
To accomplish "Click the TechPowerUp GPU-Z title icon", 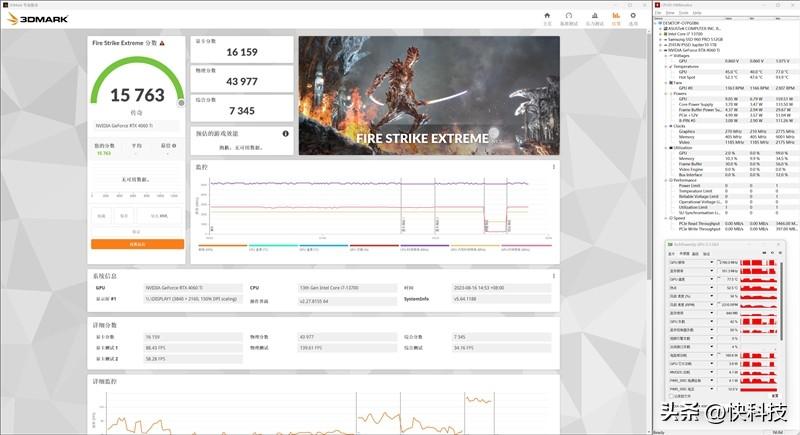I will (x=670, y=245).
